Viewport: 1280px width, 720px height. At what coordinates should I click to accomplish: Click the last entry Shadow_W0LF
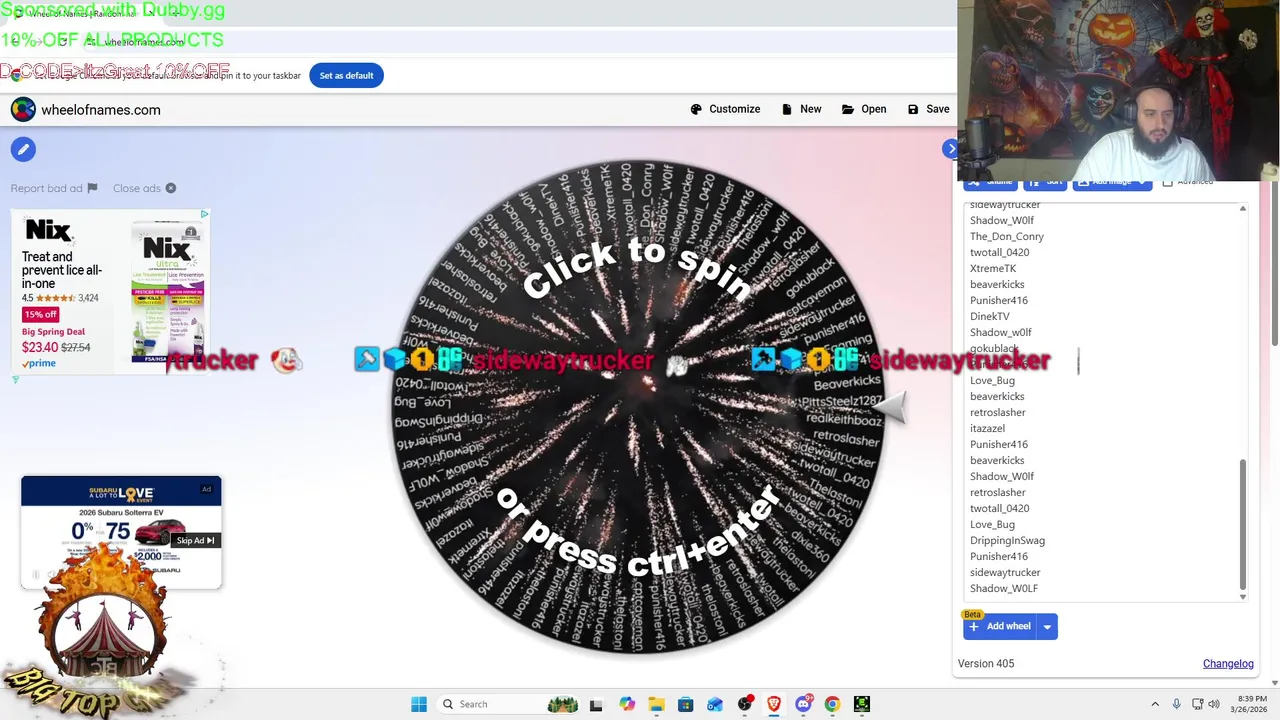click(x=1003, y=588)
